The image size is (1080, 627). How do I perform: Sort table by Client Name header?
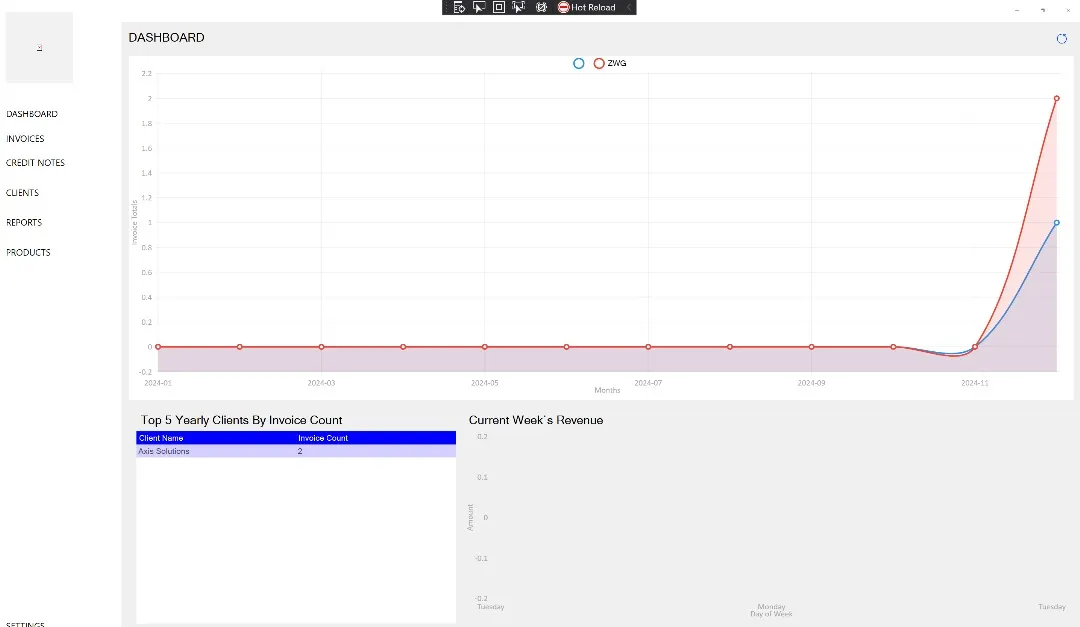pos(216,438)
